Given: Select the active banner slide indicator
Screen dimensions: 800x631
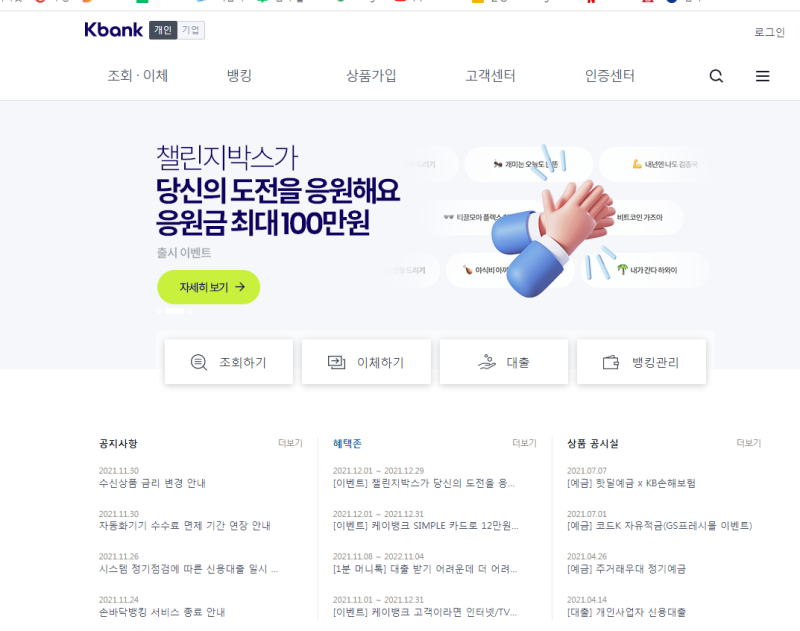Looking at the screenshot, I should coord(174,311).
